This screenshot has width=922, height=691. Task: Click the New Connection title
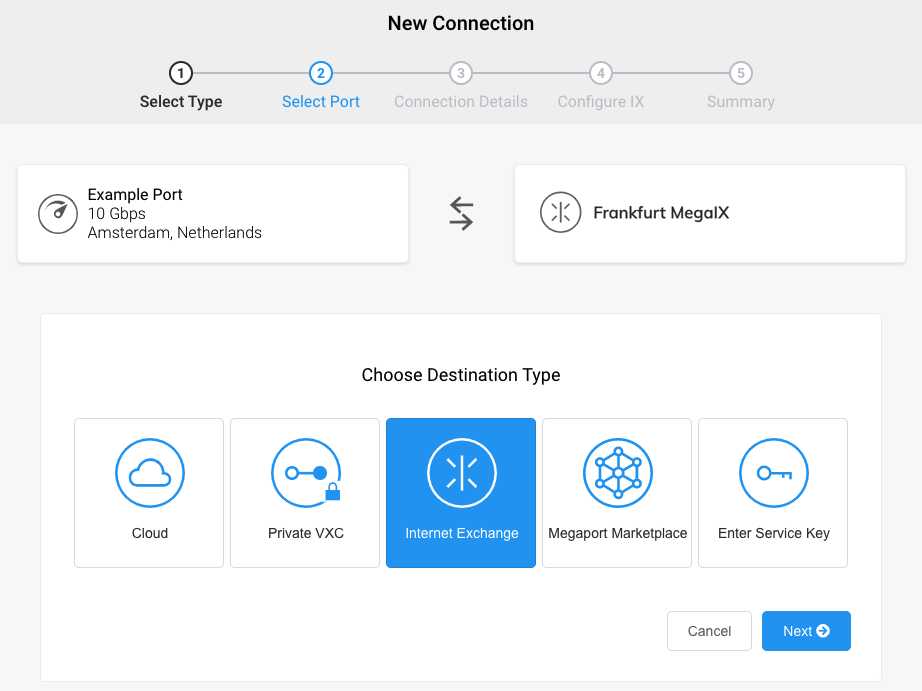461,24
